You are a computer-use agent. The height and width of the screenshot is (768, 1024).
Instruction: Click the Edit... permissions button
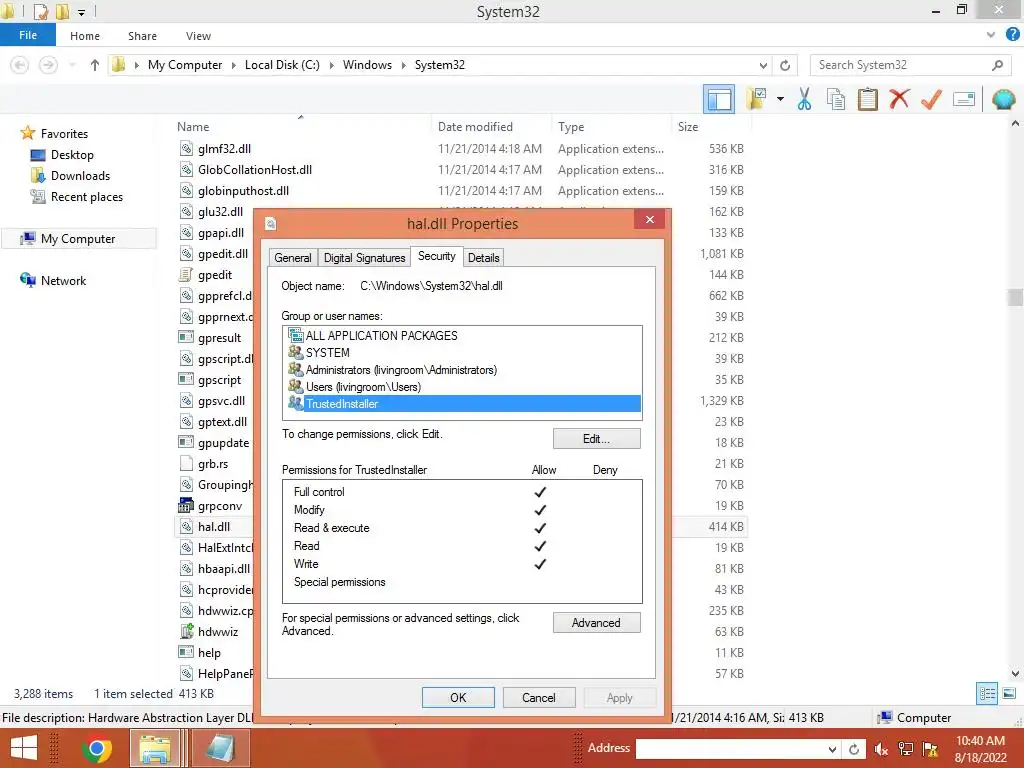(596, 439)
